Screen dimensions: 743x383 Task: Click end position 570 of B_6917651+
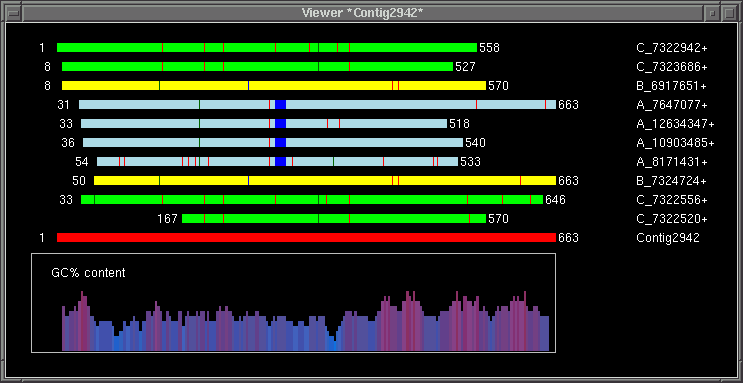pos(498,86)
